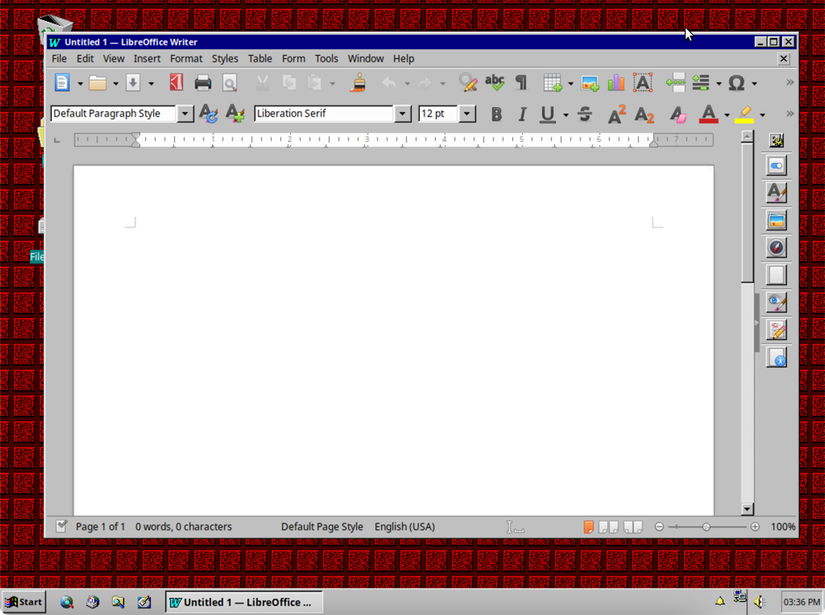The image size is (825, 615).
Task: Open the paragraph style dropdown
Action: point(185,113)
